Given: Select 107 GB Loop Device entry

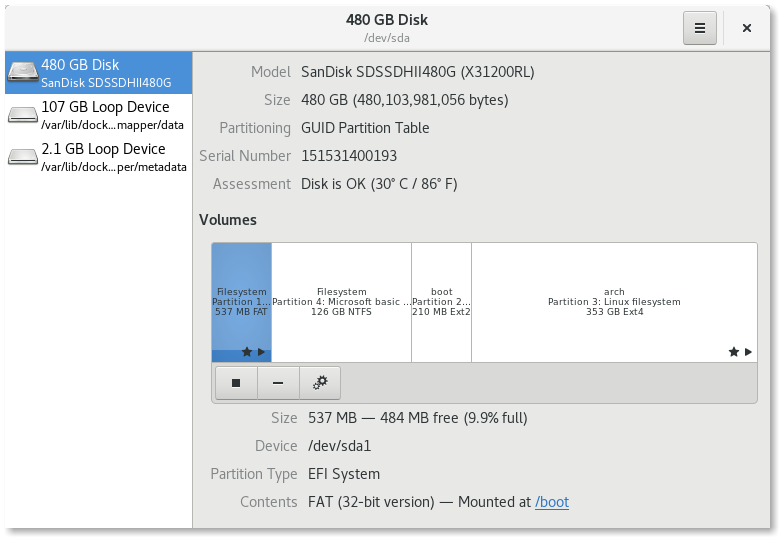Looking at the screenshot, I should click(x=98, y=115).
